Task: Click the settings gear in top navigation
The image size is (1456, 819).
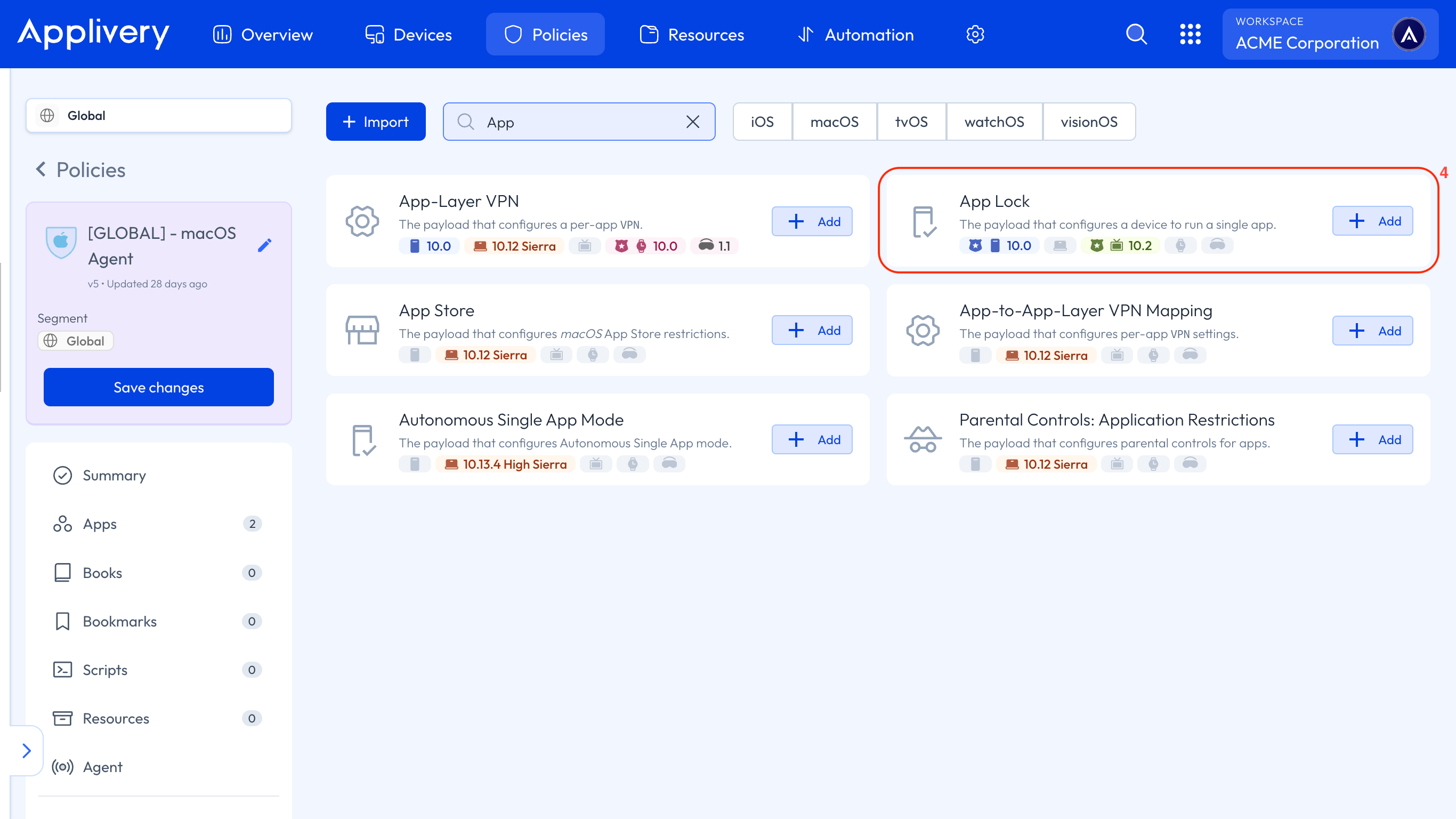Action: point(975,35)
